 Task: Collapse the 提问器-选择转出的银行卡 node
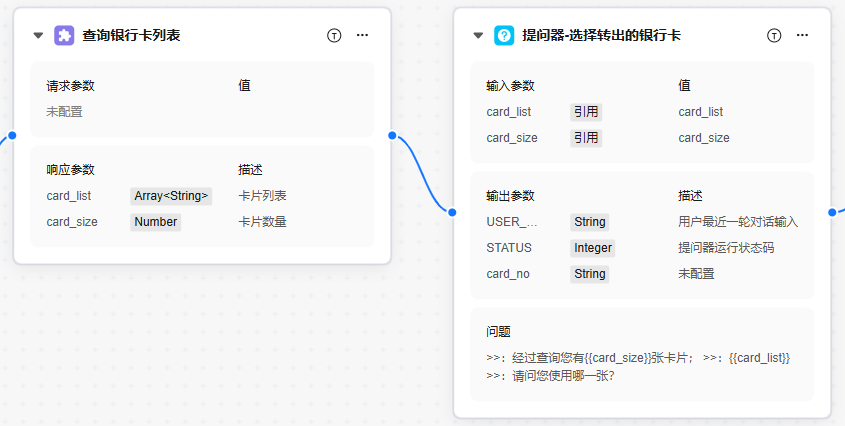(x=478, y=35)
